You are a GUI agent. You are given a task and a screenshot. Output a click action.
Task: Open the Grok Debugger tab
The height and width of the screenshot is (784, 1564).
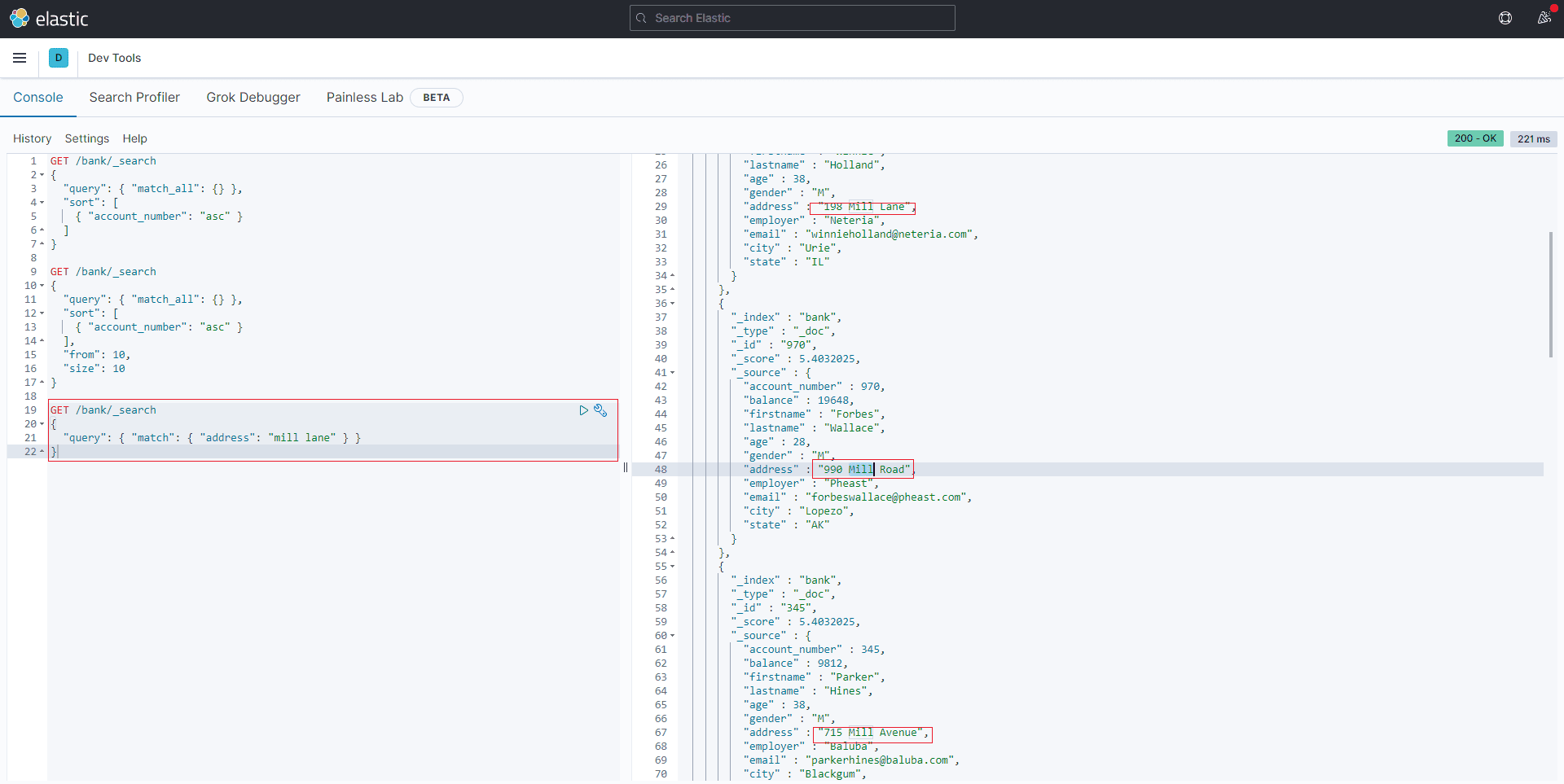click(x=253, y=97)
